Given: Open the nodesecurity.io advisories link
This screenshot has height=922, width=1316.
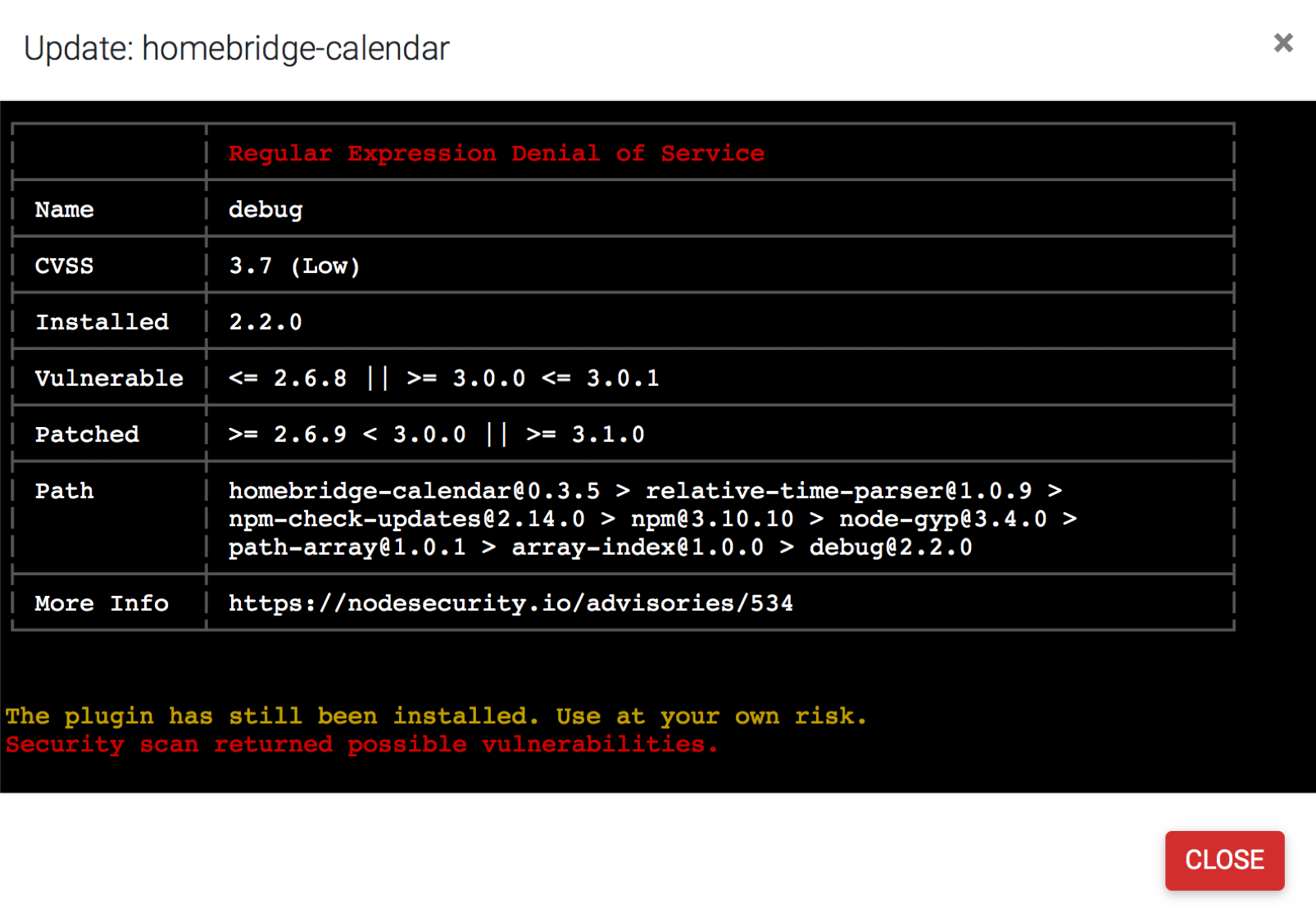Looking at the screenshot, I should pyautogui.click(x=510, y=603).
